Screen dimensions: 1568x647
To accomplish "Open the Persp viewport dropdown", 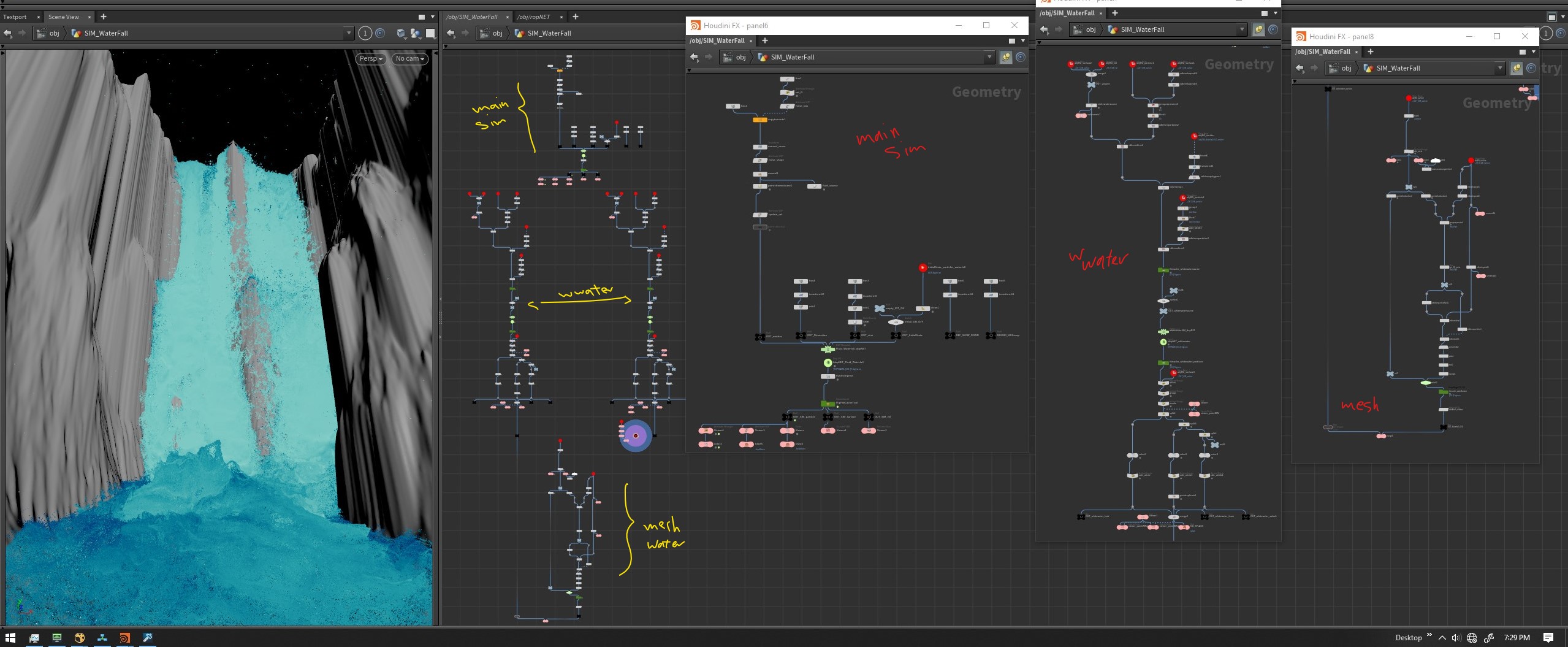I will 370,58.
